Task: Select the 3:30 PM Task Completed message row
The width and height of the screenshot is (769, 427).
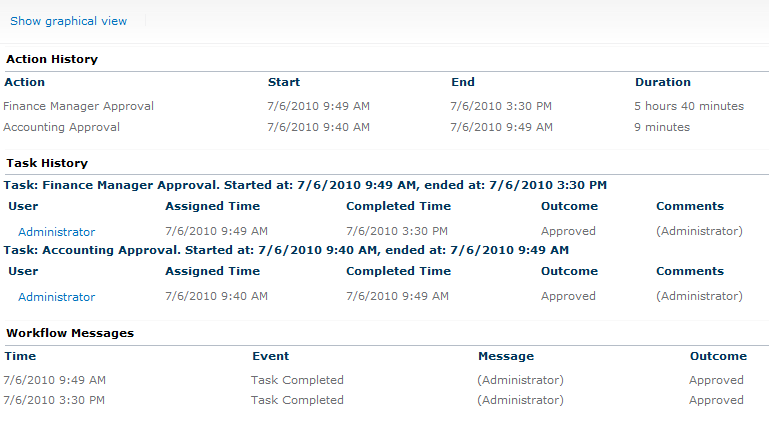Action: pos(384,400)
